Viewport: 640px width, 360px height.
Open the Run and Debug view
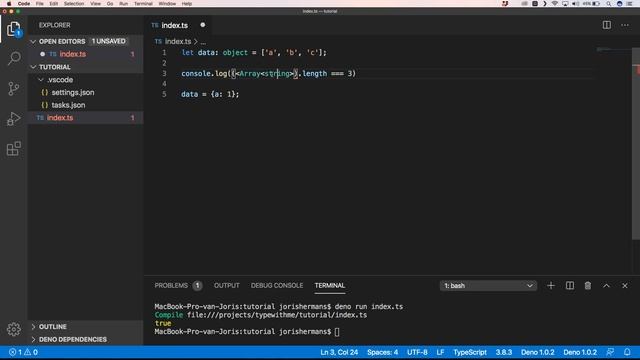click(x=13, y=119)
